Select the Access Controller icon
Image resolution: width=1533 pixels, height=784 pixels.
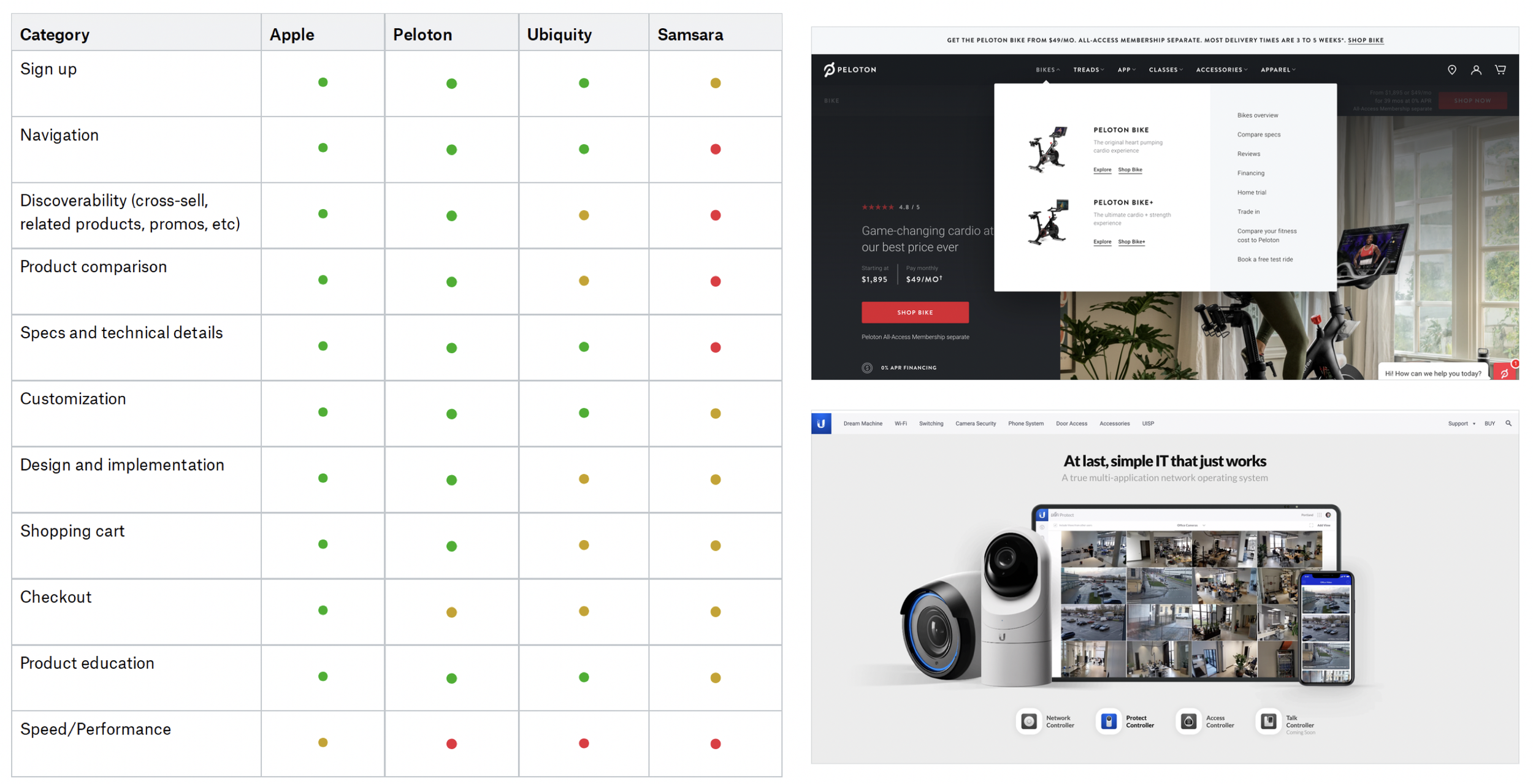1188,721
